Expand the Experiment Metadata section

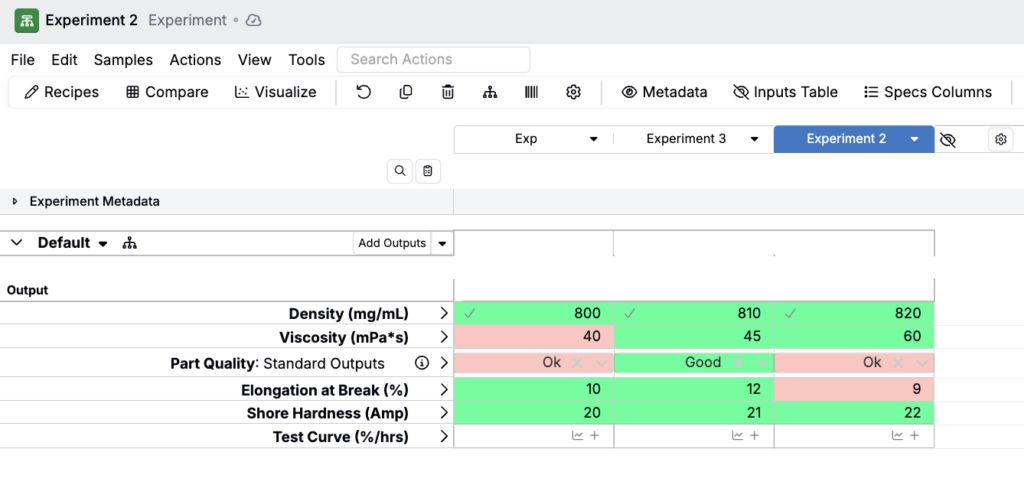pos(15,201)
